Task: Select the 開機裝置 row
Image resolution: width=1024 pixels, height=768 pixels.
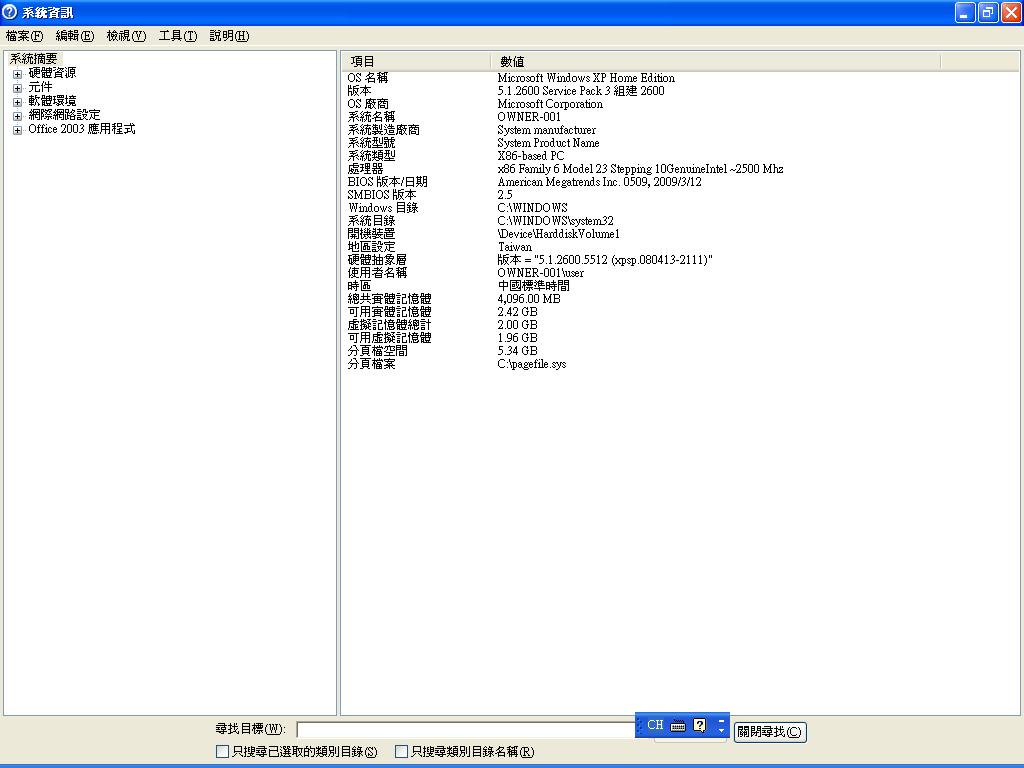Action: point(679,234)
